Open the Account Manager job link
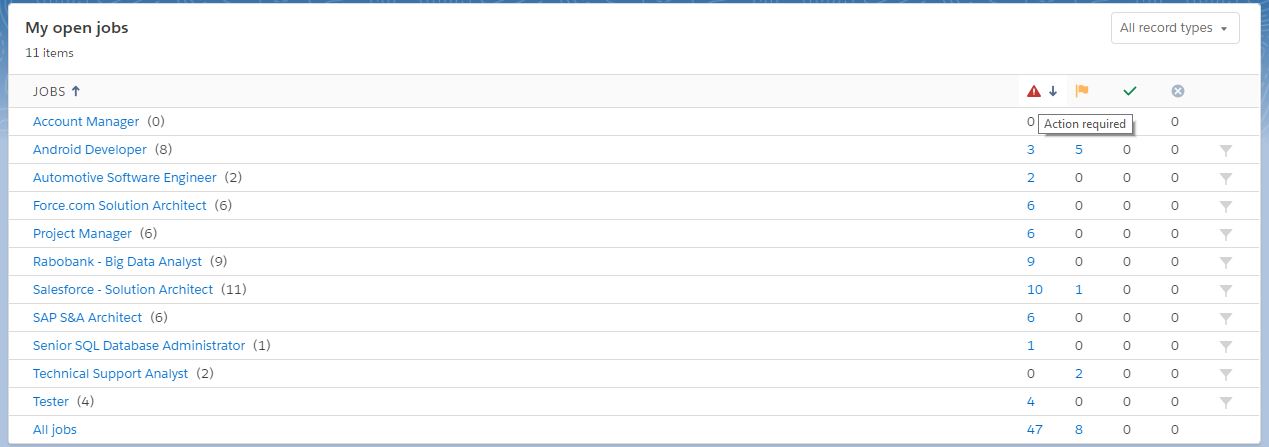 (x=86, y=121)
